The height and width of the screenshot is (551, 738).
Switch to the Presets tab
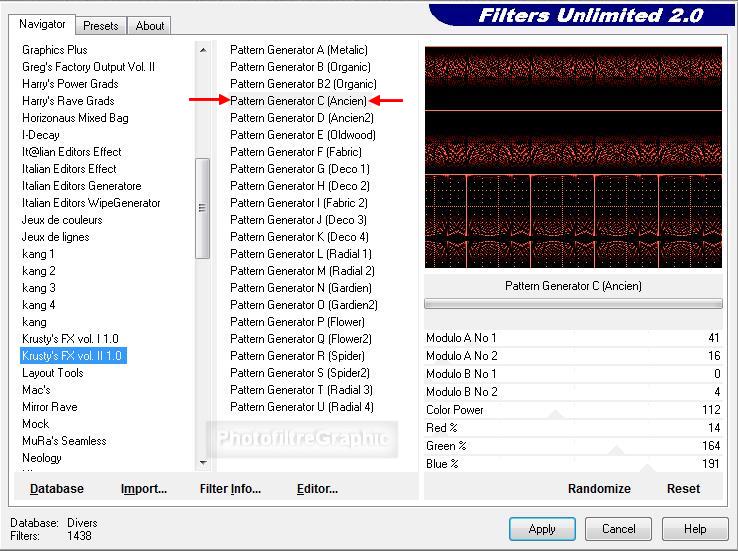pos(101,26)
